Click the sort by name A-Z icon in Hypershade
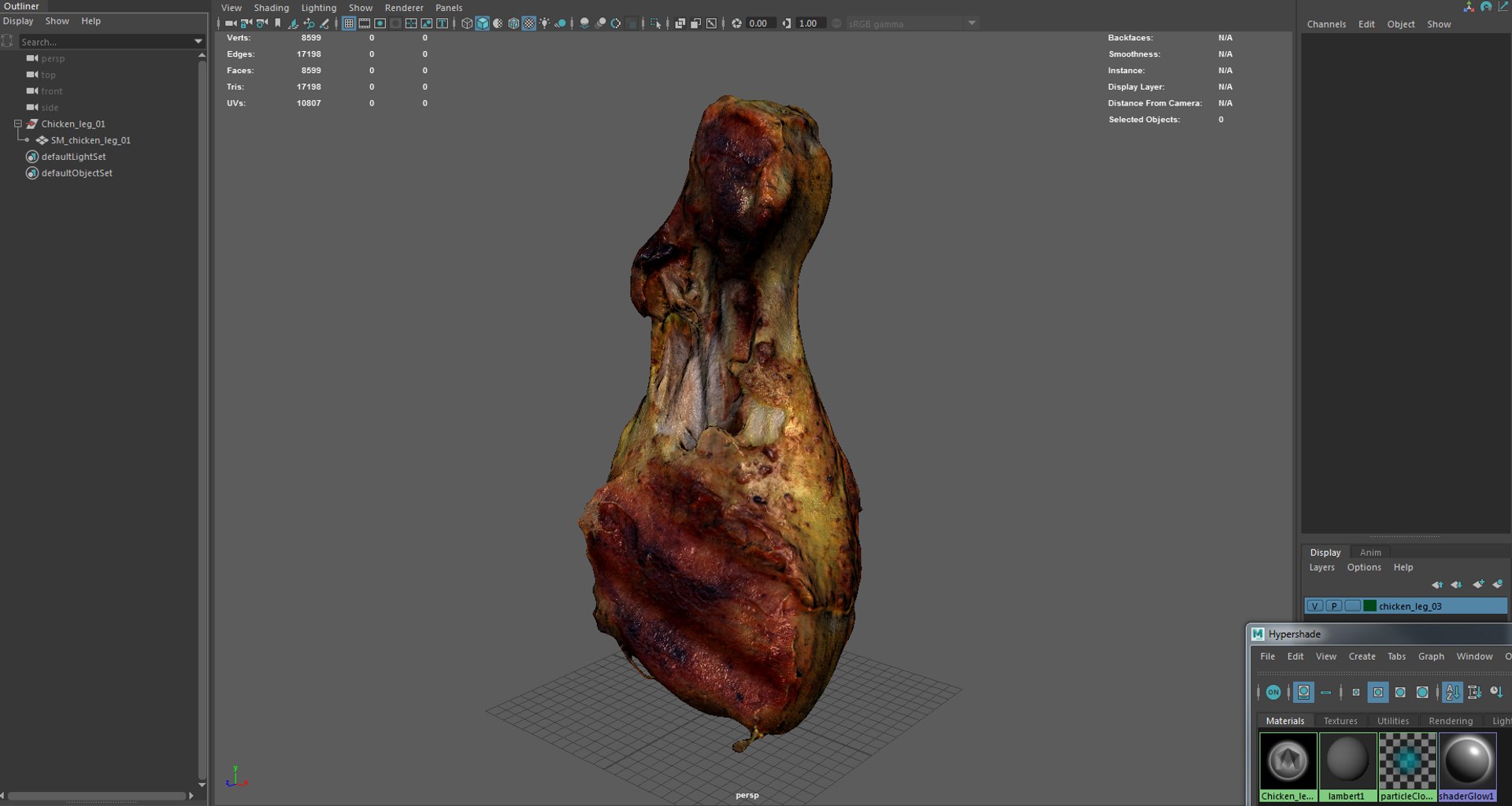This screenshot has width=1512, height=806. pos(1452,692)
